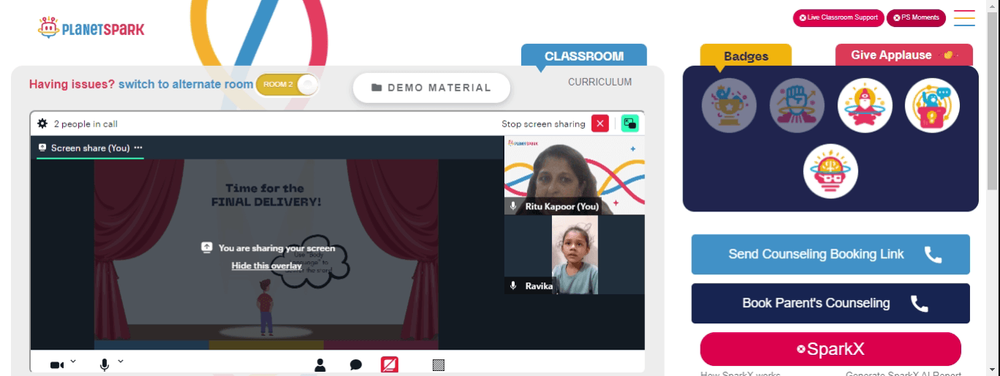Image resolution: width=1000 pixels, height=376 pixels.
Task: Click Give Applause button
Action: (904, 55)
